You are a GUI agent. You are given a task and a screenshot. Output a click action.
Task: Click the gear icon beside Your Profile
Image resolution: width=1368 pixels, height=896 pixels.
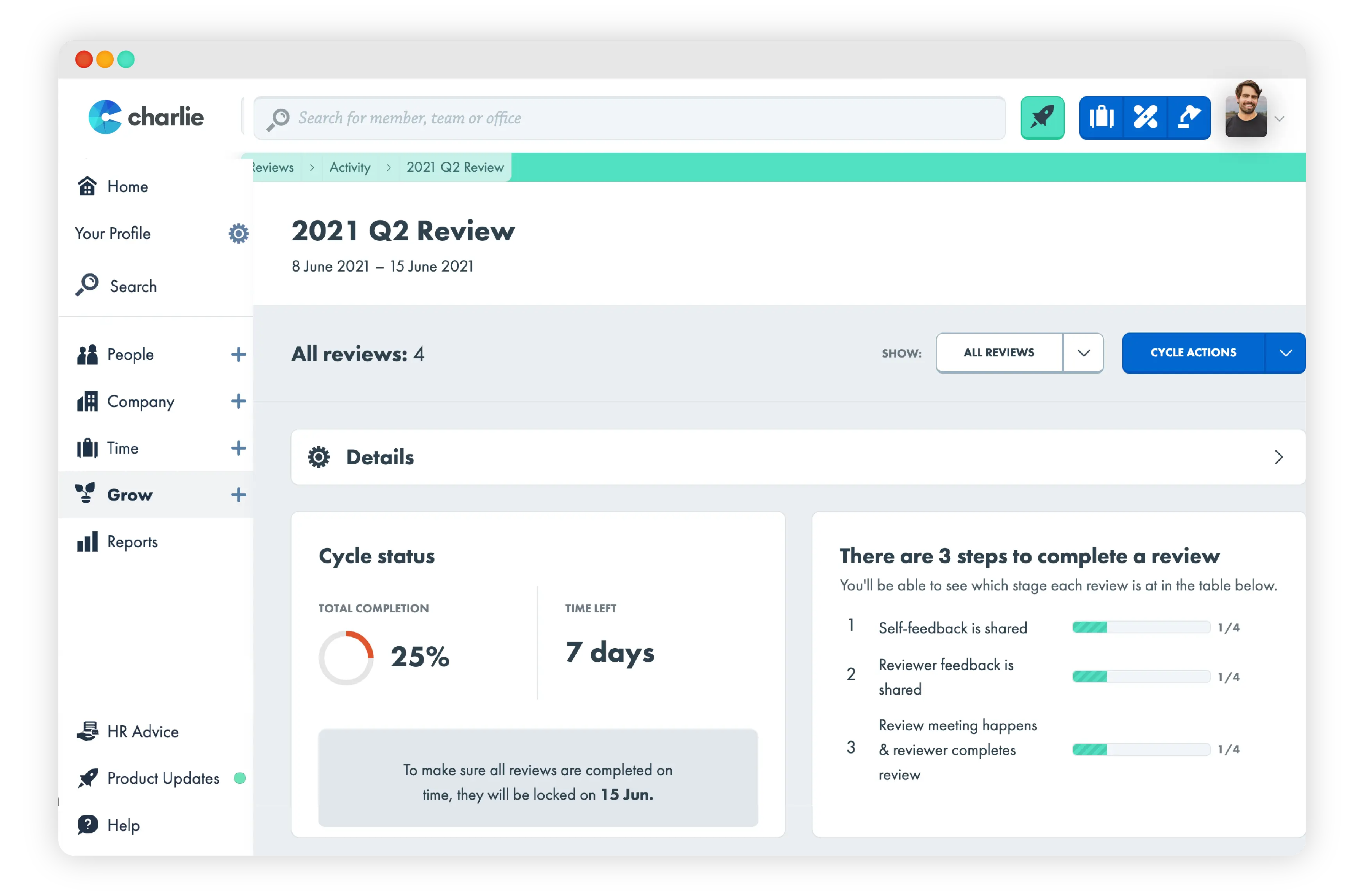tap(238, 233)
